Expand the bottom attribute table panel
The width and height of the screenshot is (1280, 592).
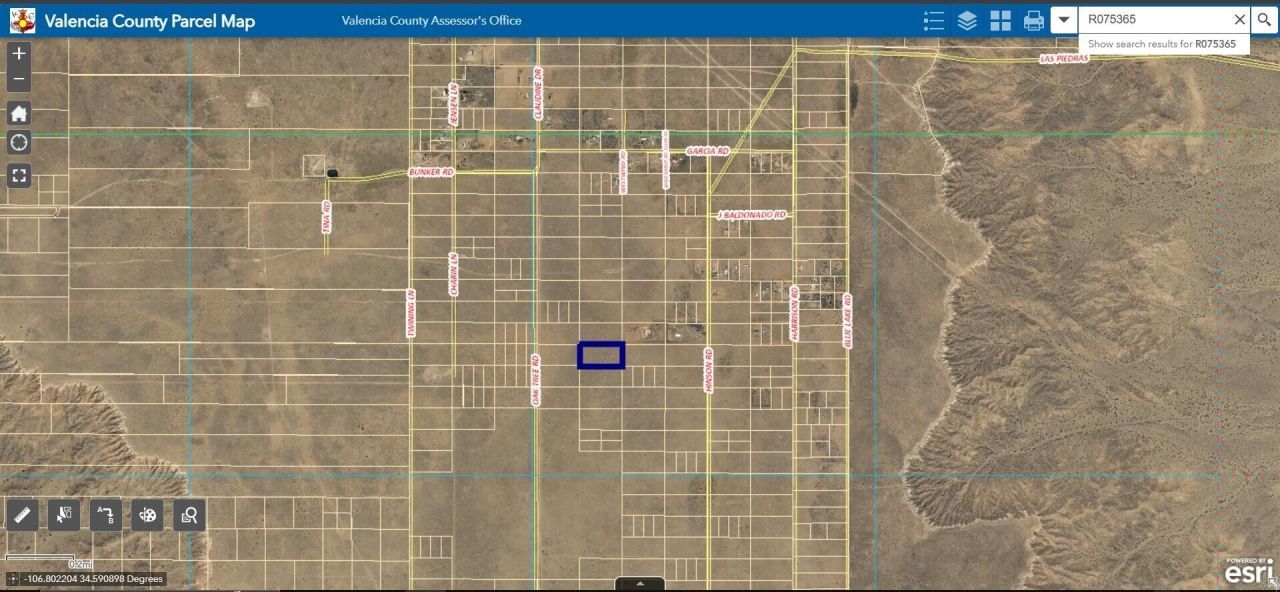[x=640, y=584]
